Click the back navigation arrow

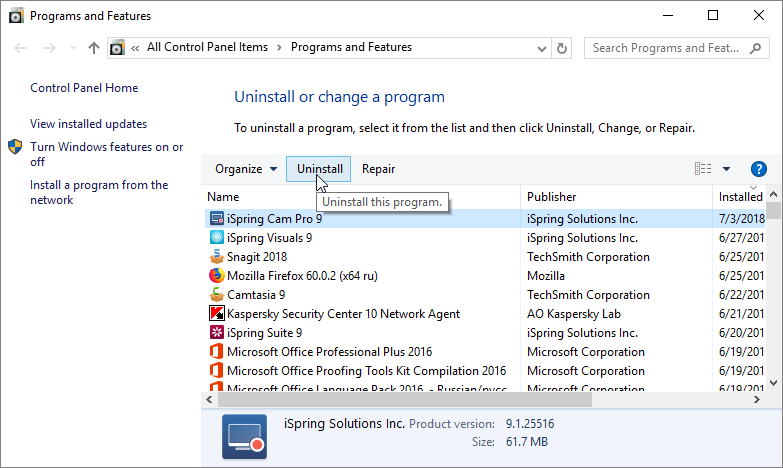click(20, 48)
